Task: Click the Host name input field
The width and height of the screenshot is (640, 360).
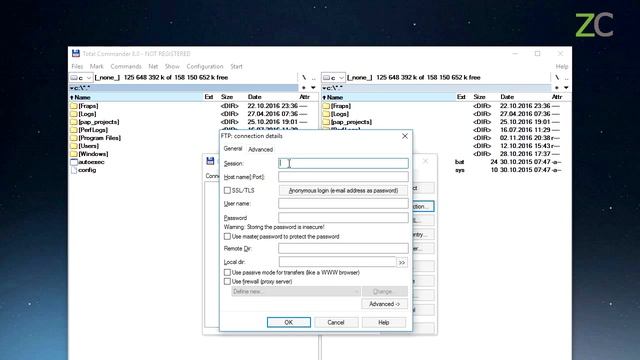Action: coord(343,176)
